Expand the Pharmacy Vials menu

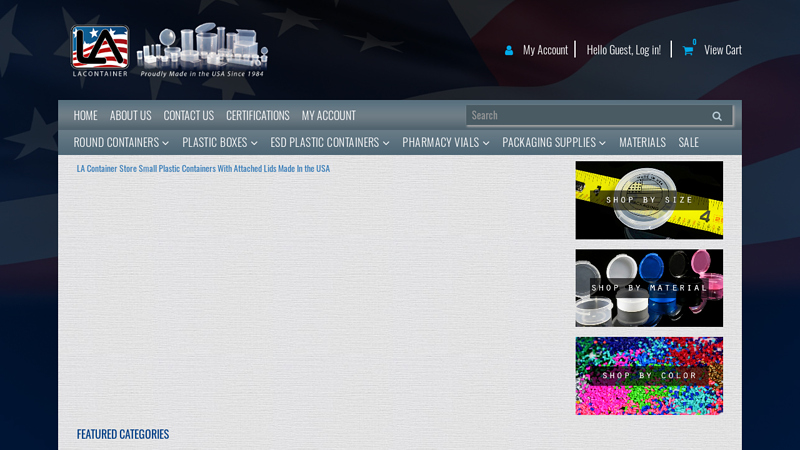[x=446, y=143]
